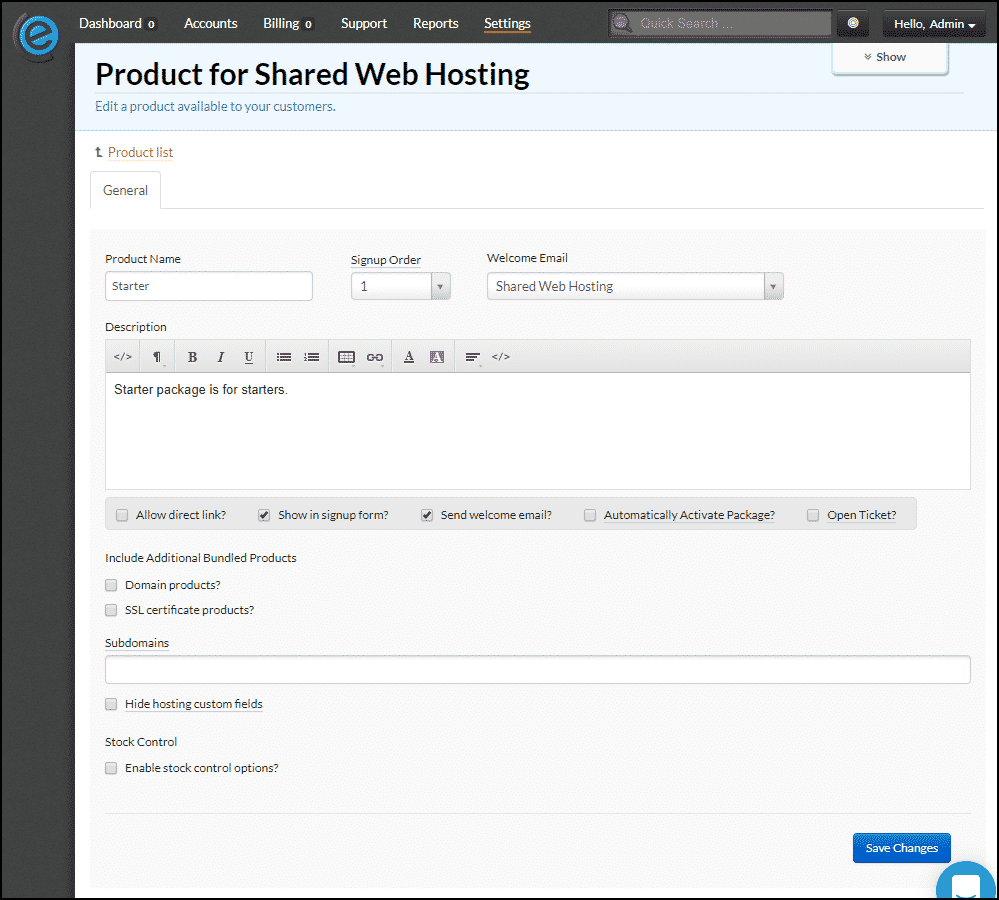Enable the Allow direct link checkbox
This screenshot has width=999, height=900.
pos(122,515)
